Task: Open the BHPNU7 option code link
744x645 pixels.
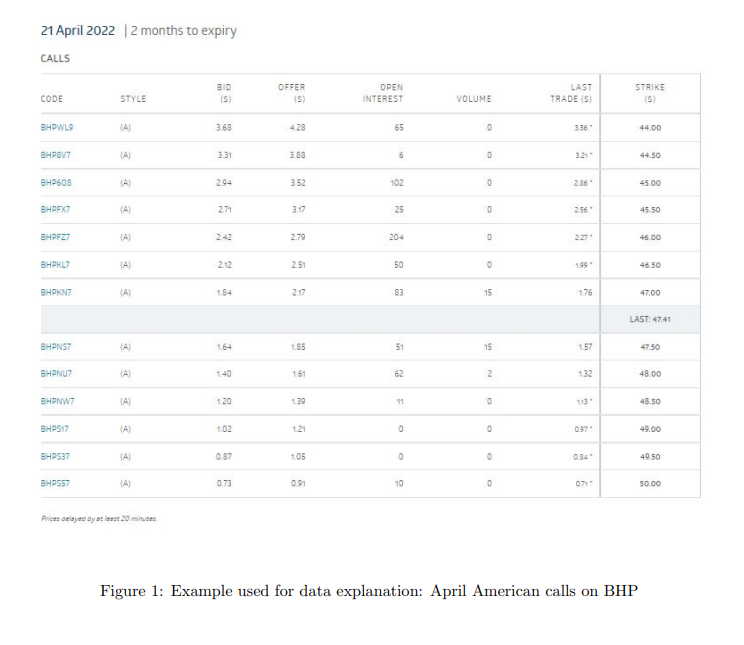Action: 56,374
